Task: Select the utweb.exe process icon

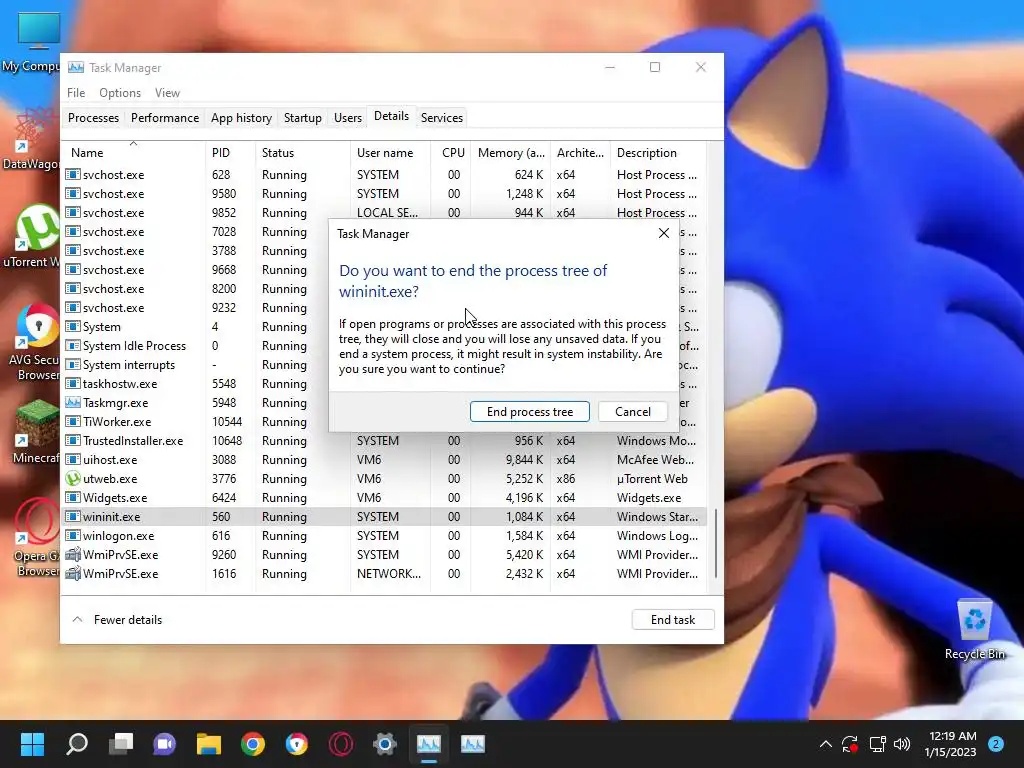Action: tap(72, 478)
